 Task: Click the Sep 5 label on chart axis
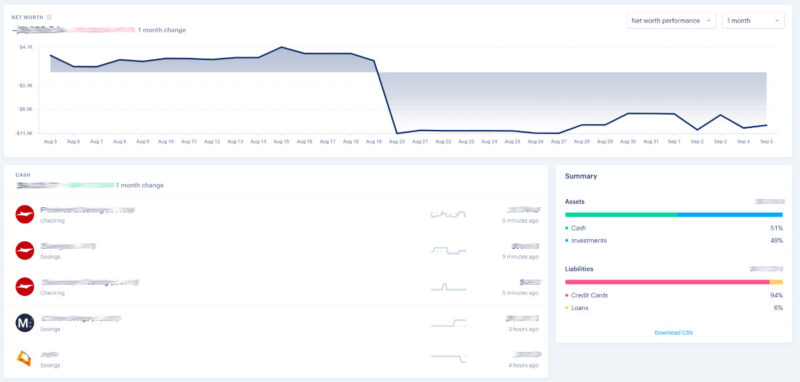click(766, 141)
